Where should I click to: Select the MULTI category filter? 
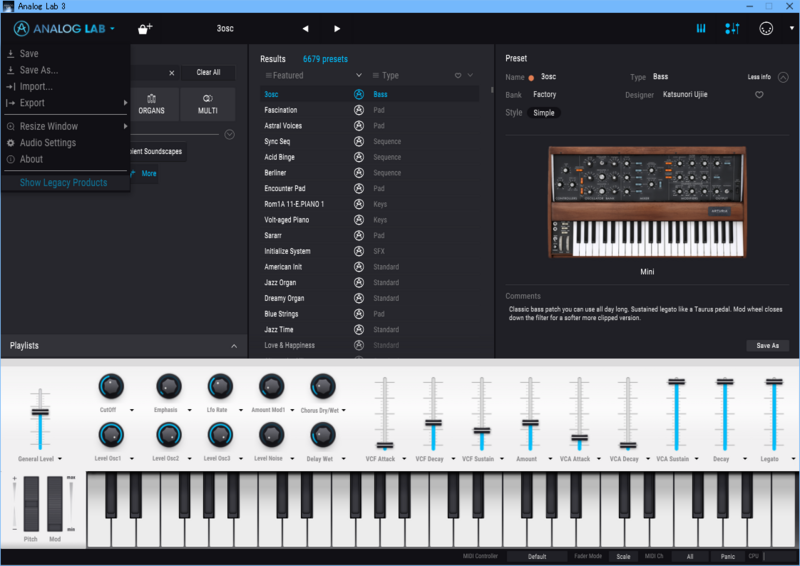(208, 104)
